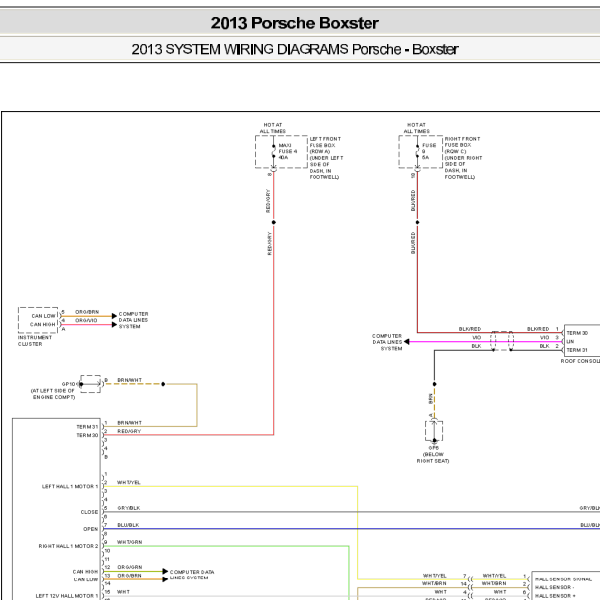Click the 'ORG/GRN' wire label
This screenshot has height=600, width=600.
pyautogui.click(x=130, y=567)
